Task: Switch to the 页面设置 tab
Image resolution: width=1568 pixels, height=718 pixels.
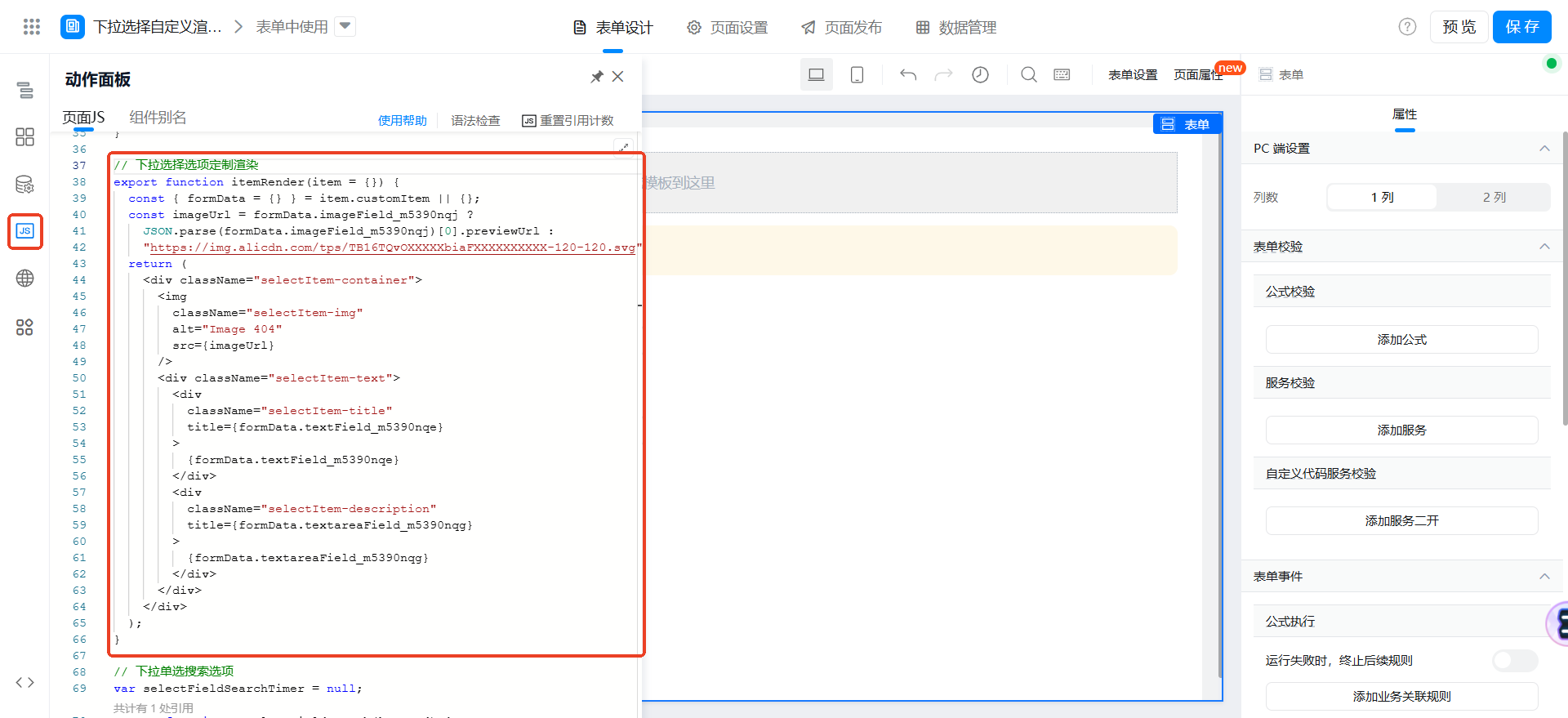Action: (x=727, y=28)
